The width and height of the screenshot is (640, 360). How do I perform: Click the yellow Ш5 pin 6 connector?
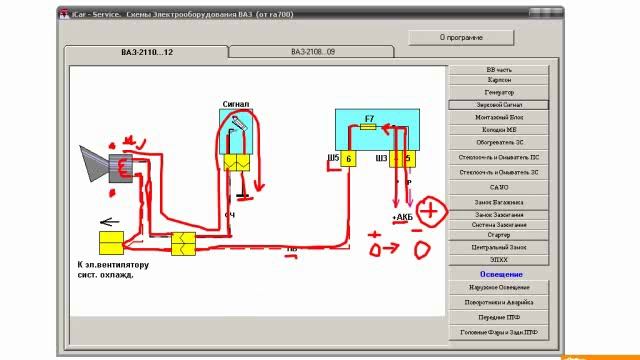tap(349, 158)
